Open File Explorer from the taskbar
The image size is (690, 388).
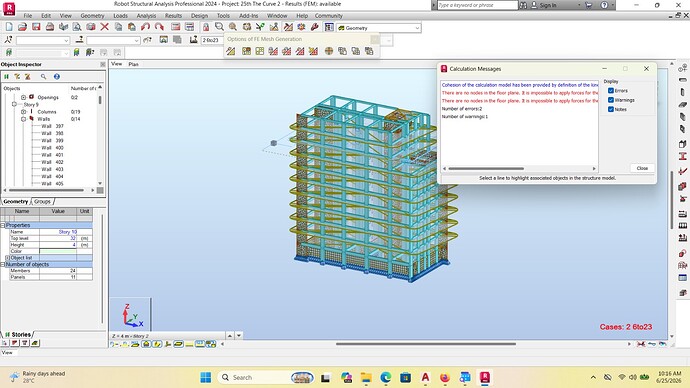(x=366, y=377)
